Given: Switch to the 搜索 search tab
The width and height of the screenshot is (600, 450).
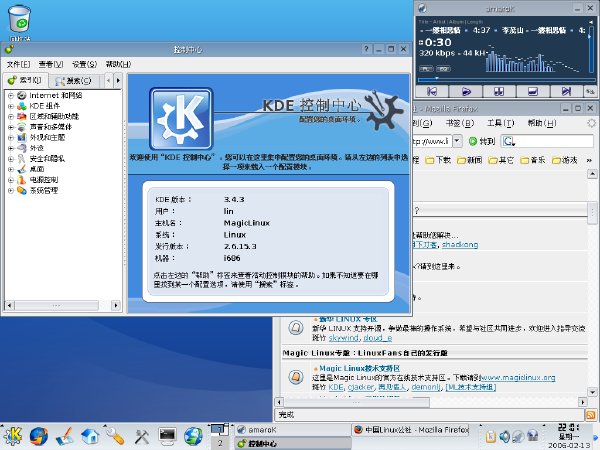Looking at the screenshot, I should click(74, 81).
